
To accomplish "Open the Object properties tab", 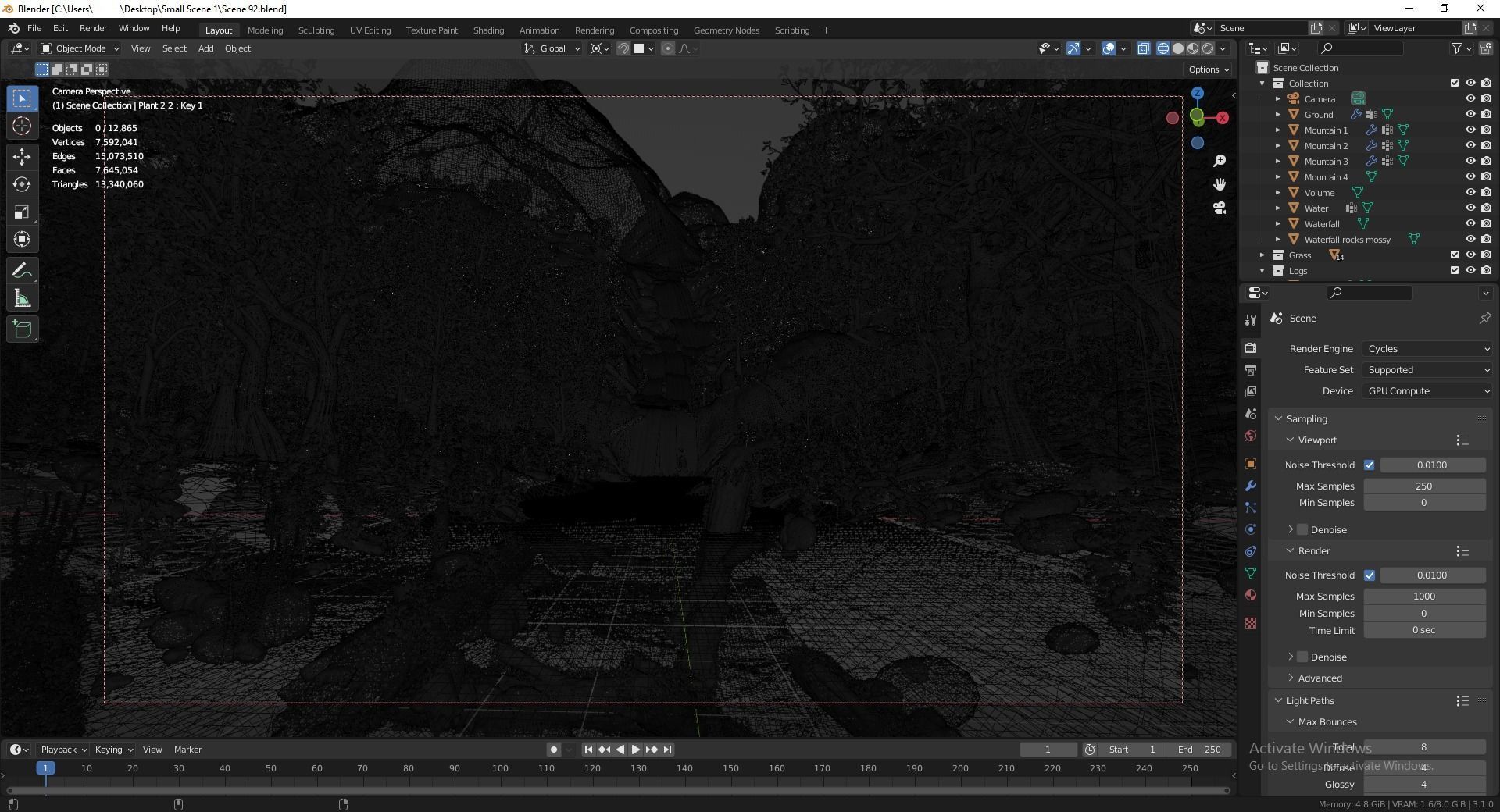I will [x=1251, y=464].
